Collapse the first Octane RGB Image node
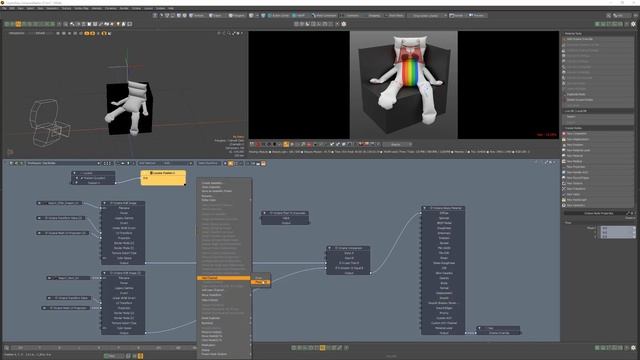640x360 pixels. pos(104,203)
